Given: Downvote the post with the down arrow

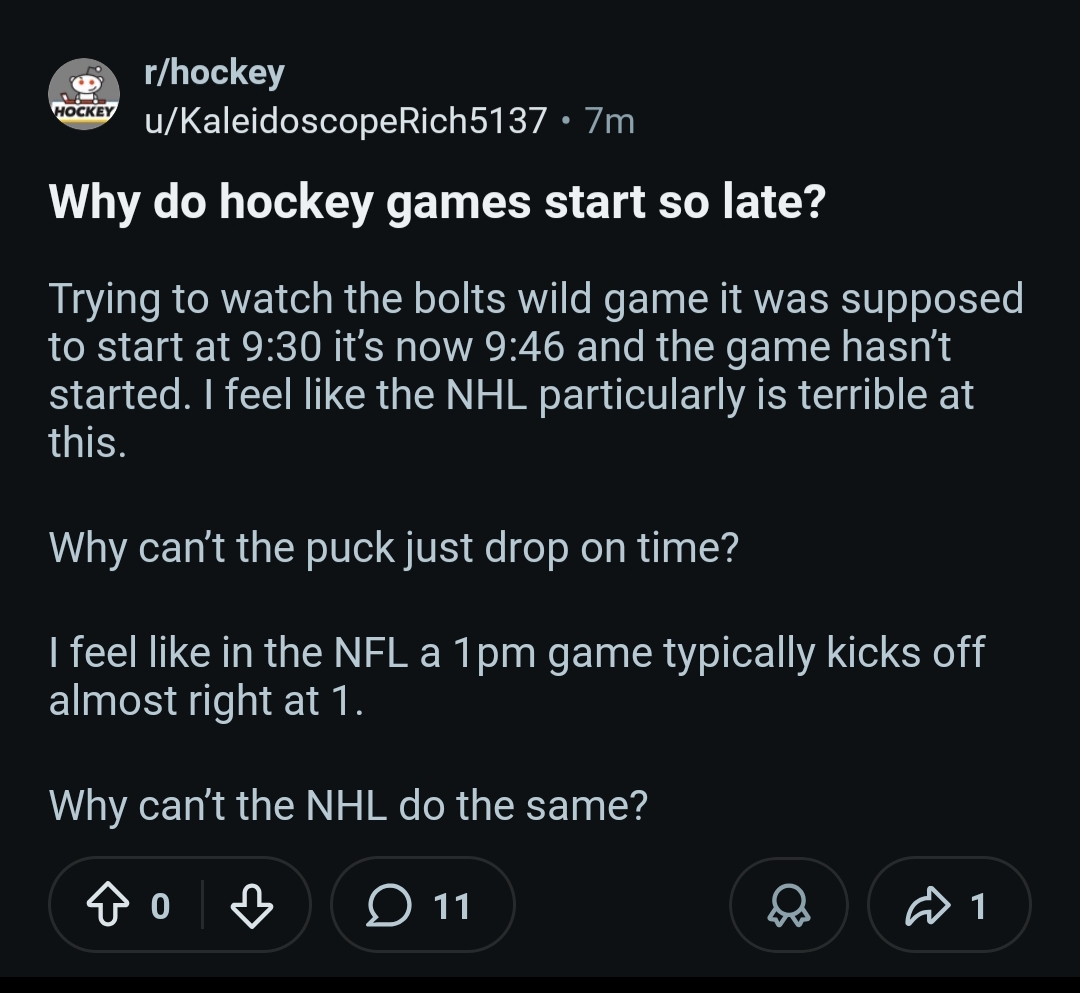Looking at the screenshot, I should pyautogui.click(x=251, y=905).
